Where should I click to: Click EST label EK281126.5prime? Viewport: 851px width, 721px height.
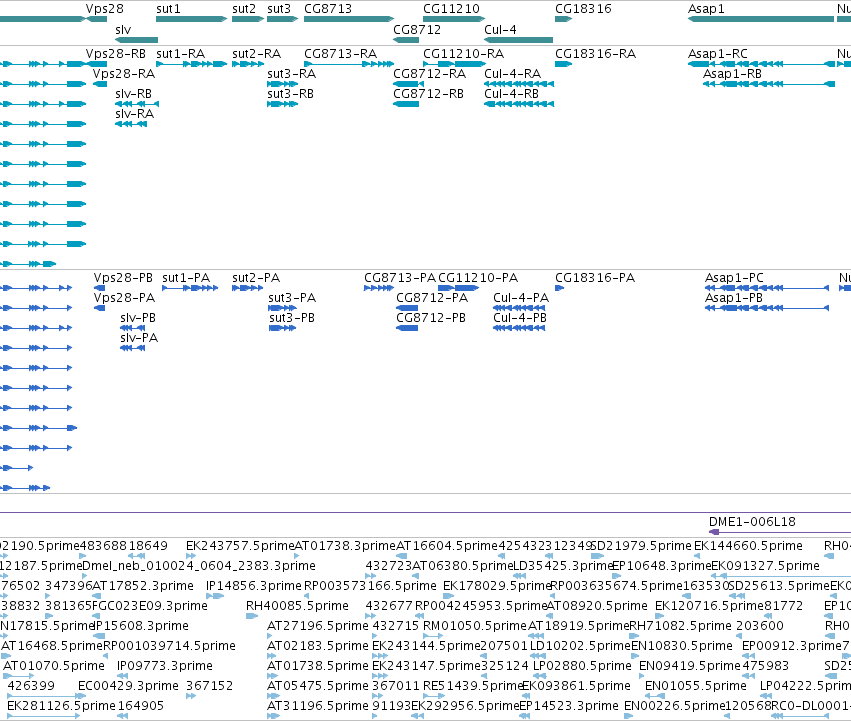pos(61,706)
